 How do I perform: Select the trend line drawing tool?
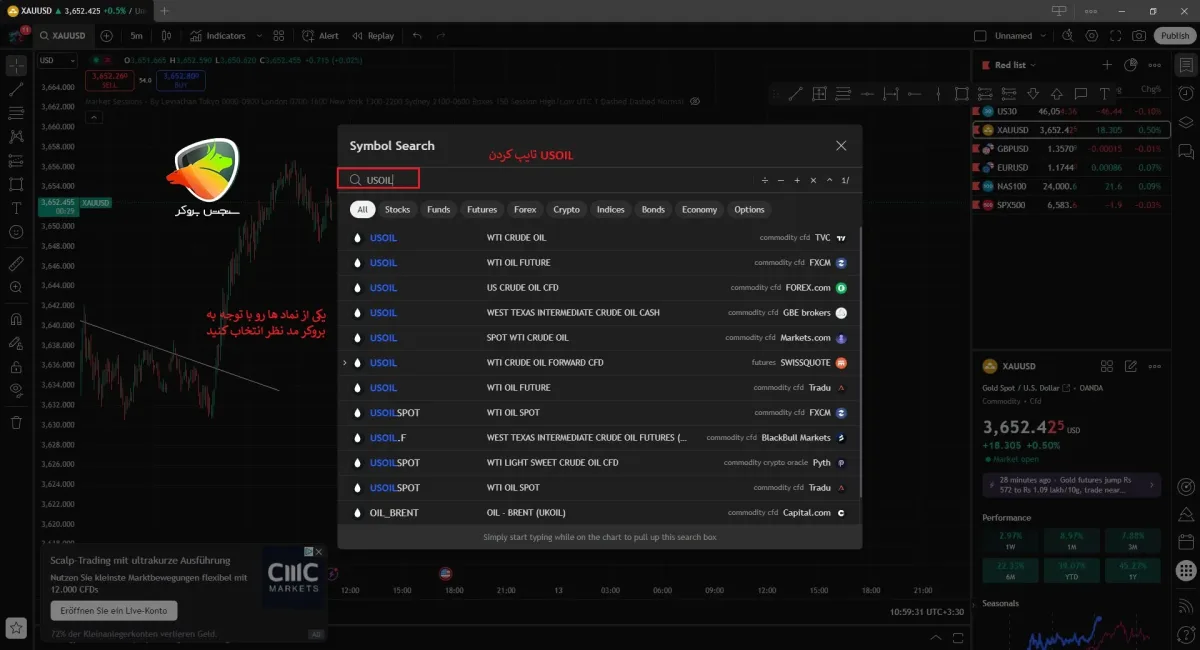pos(16,89)
